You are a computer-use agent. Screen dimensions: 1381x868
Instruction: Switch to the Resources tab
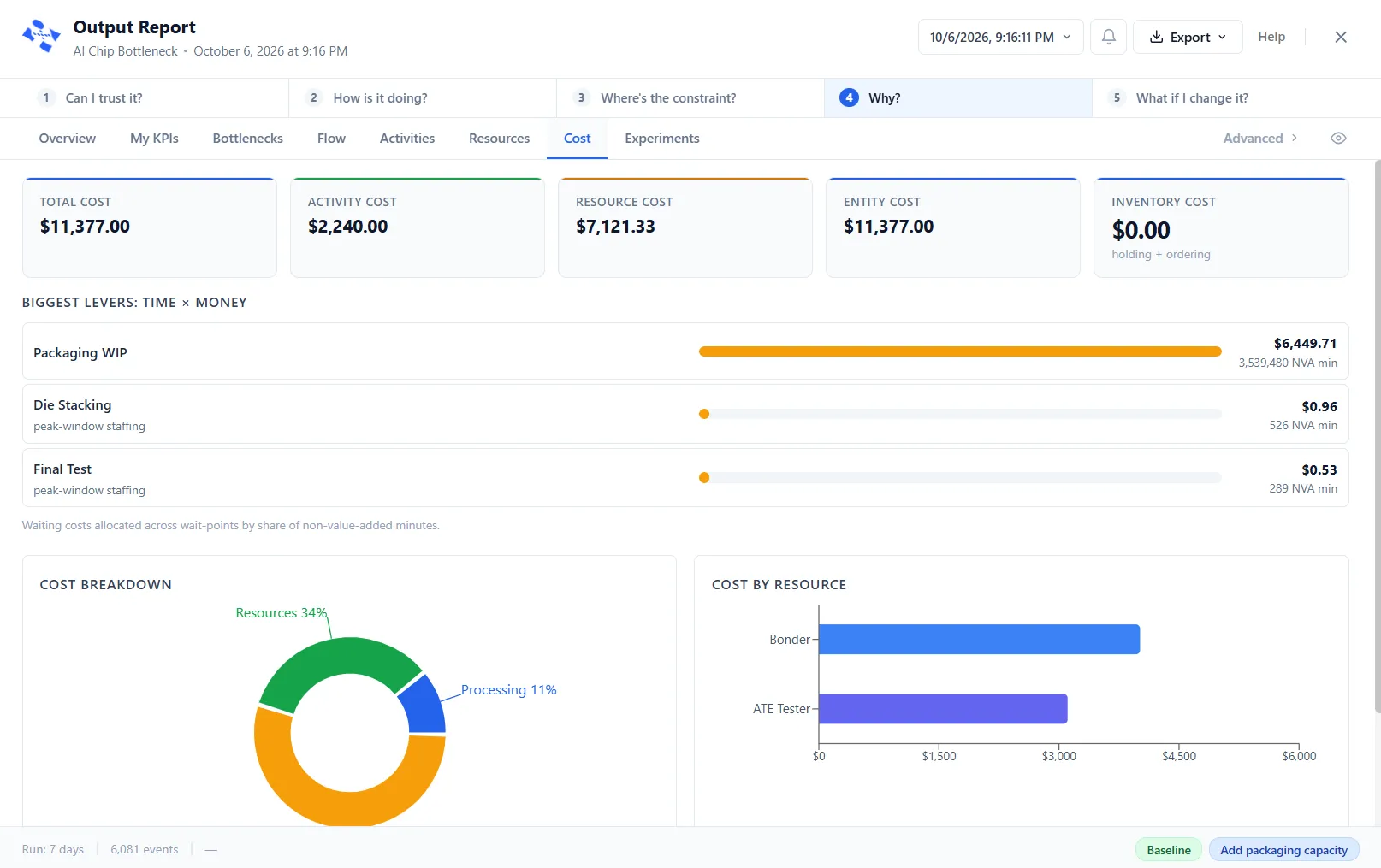tap(499, 139)
